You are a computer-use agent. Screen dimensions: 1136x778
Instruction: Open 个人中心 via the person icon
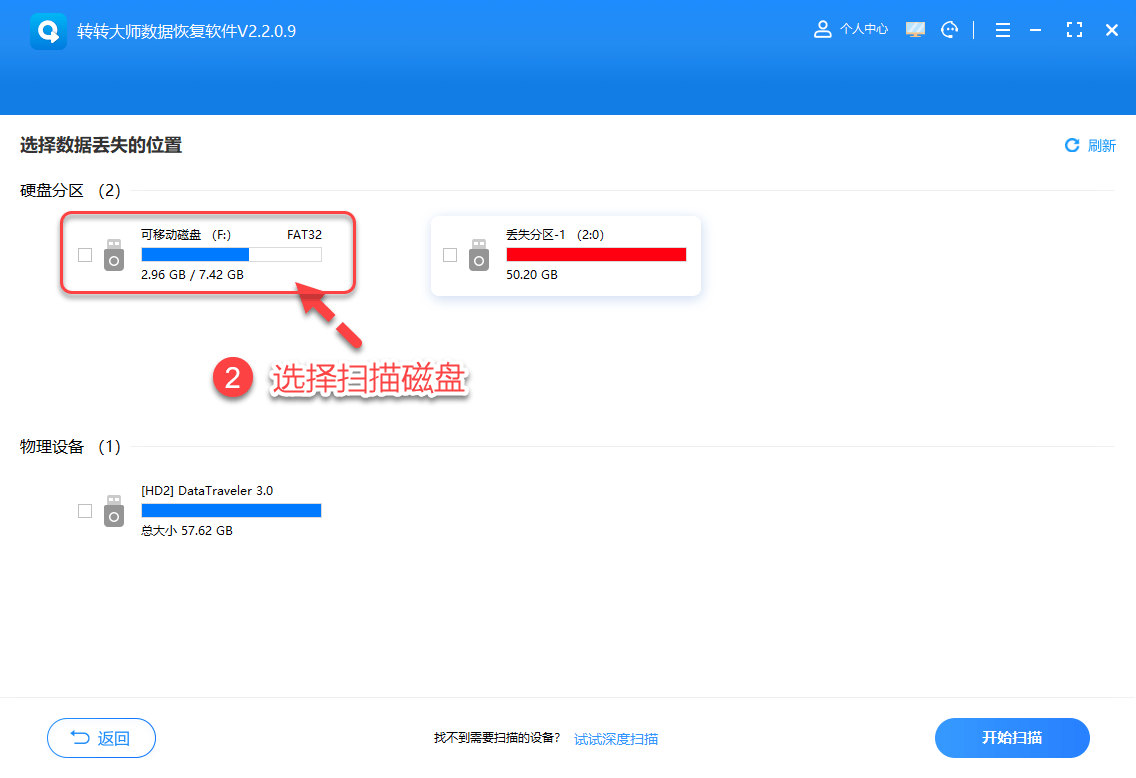click(822, 29)
